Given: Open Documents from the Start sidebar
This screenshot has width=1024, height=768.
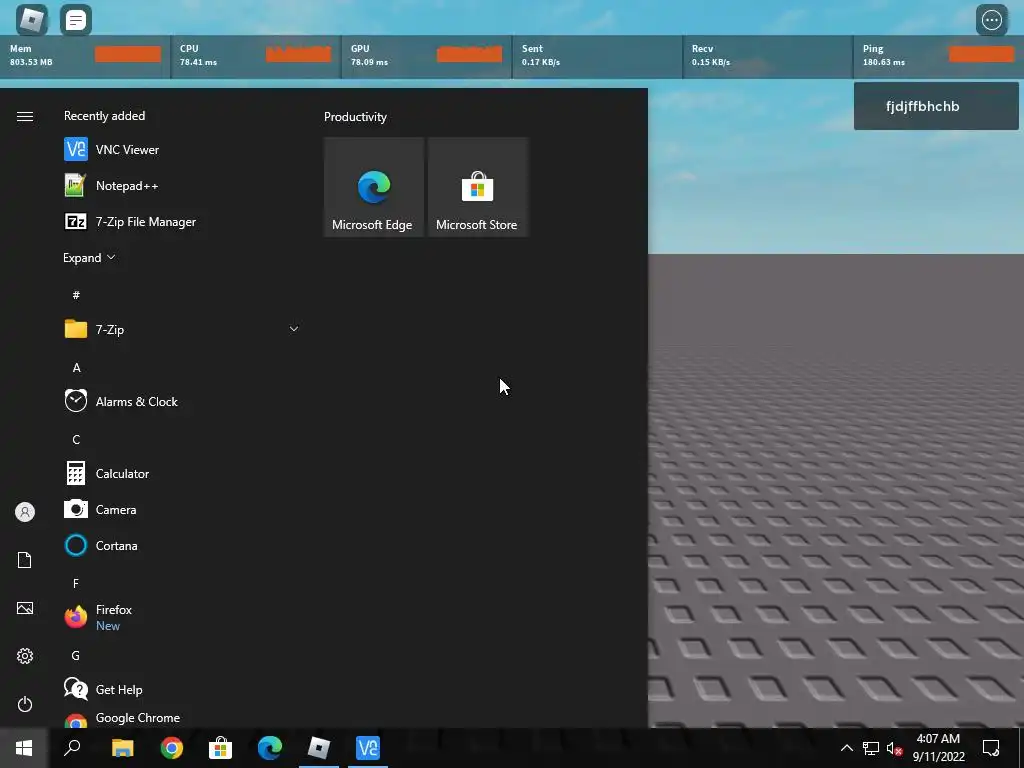Looking at the screenshot, I should (25, 560).
